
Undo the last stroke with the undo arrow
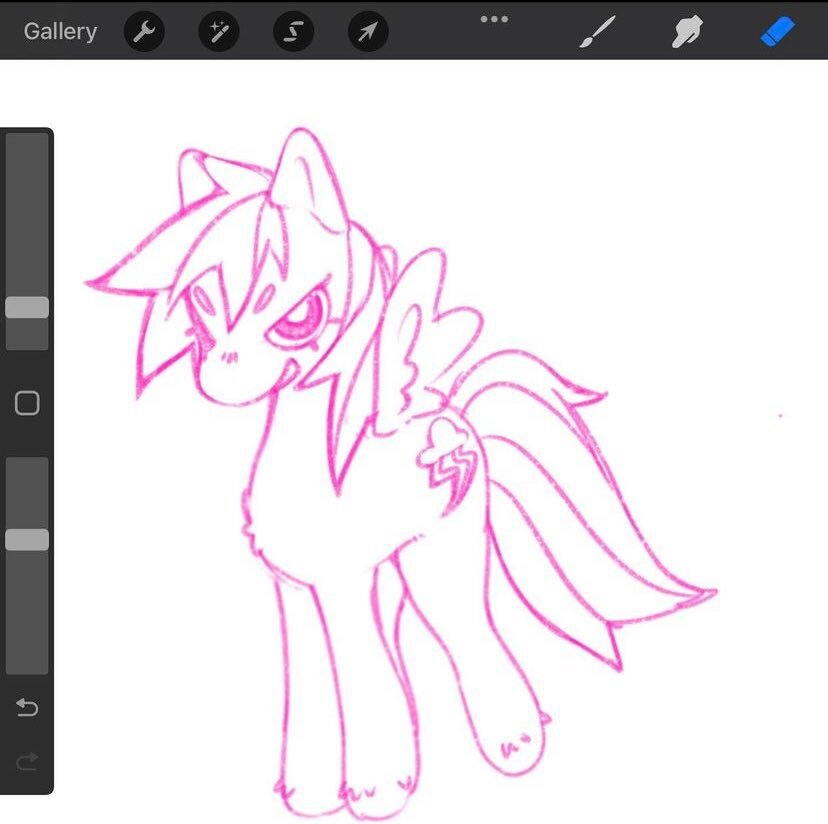(x=27, y=707)
